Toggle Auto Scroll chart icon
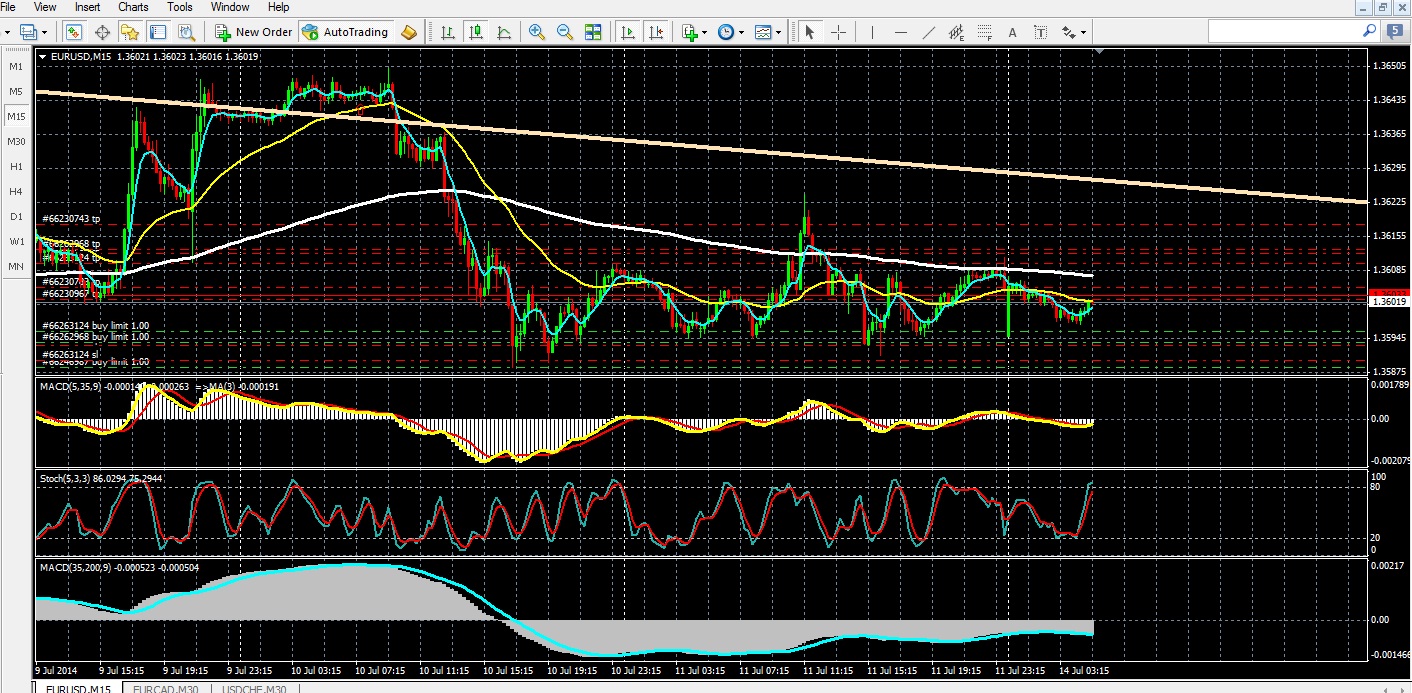 coord(628,32)
